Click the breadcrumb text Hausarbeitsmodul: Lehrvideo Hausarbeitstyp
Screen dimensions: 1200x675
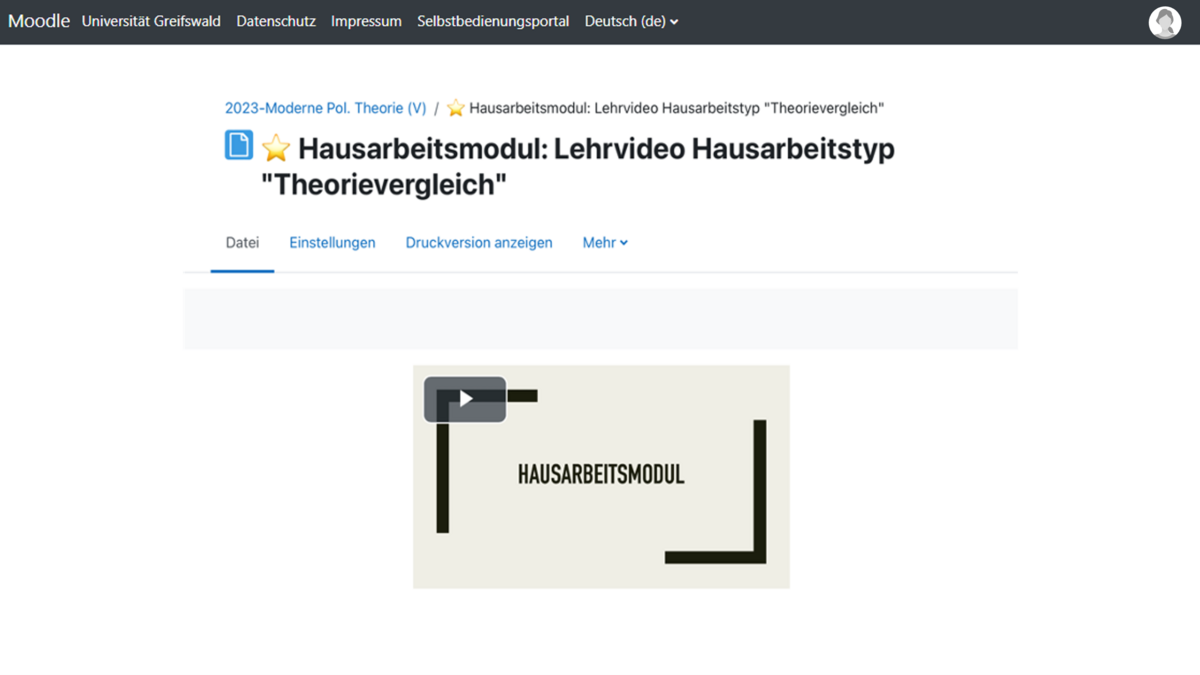pos(676,108)
